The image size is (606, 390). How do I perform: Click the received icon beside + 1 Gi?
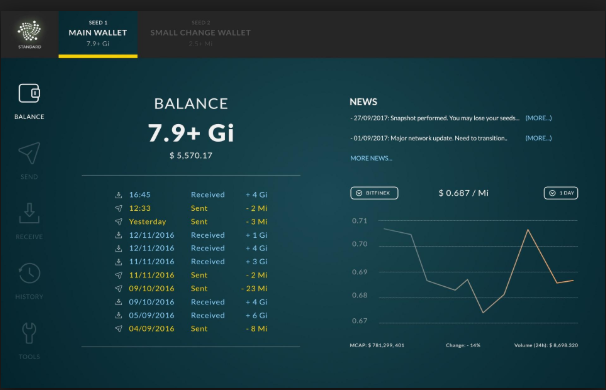point(119,235)
